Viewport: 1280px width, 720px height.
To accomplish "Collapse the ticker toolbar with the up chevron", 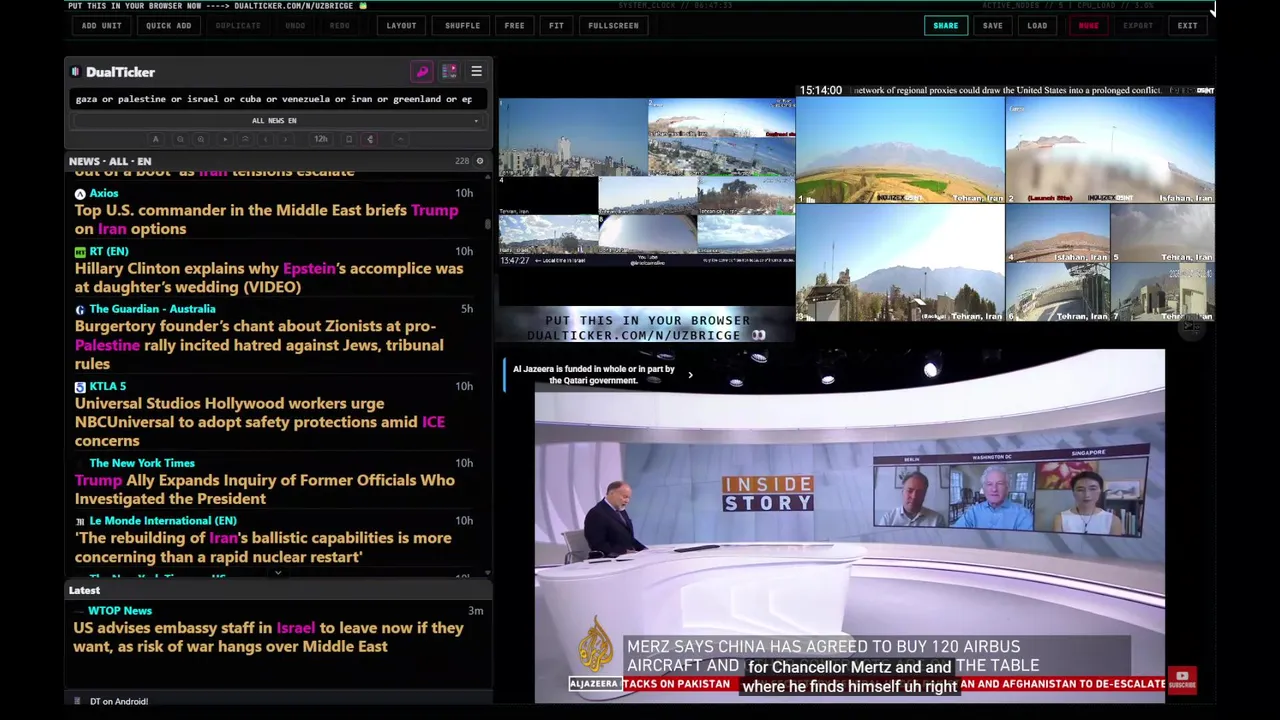I will coord(400,139).
